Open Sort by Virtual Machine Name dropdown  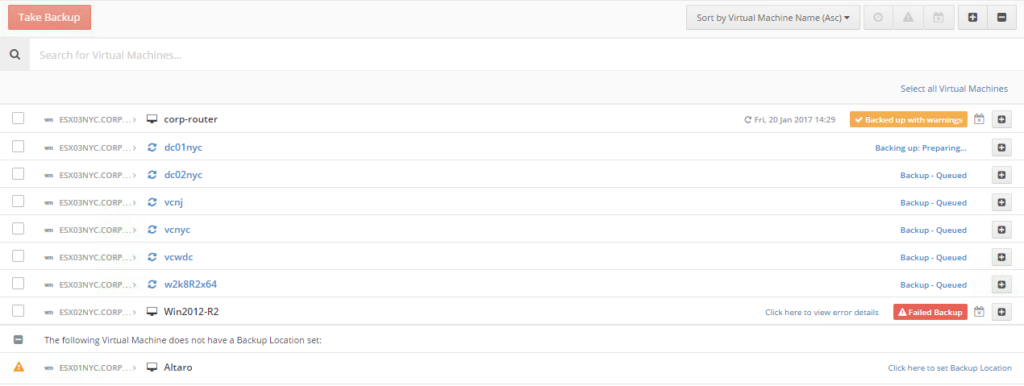click(773, 18)
